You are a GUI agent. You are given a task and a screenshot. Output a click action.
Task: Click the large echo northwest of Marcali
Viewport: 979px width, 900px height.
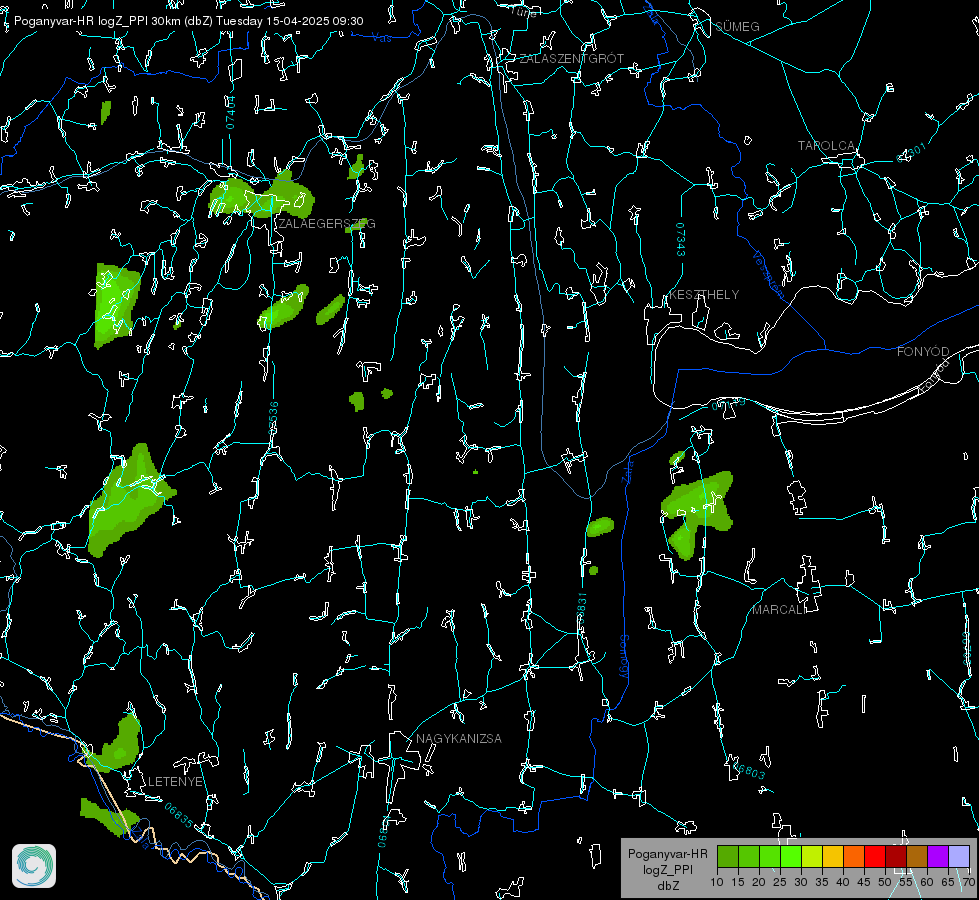click(x=697, y=513)
